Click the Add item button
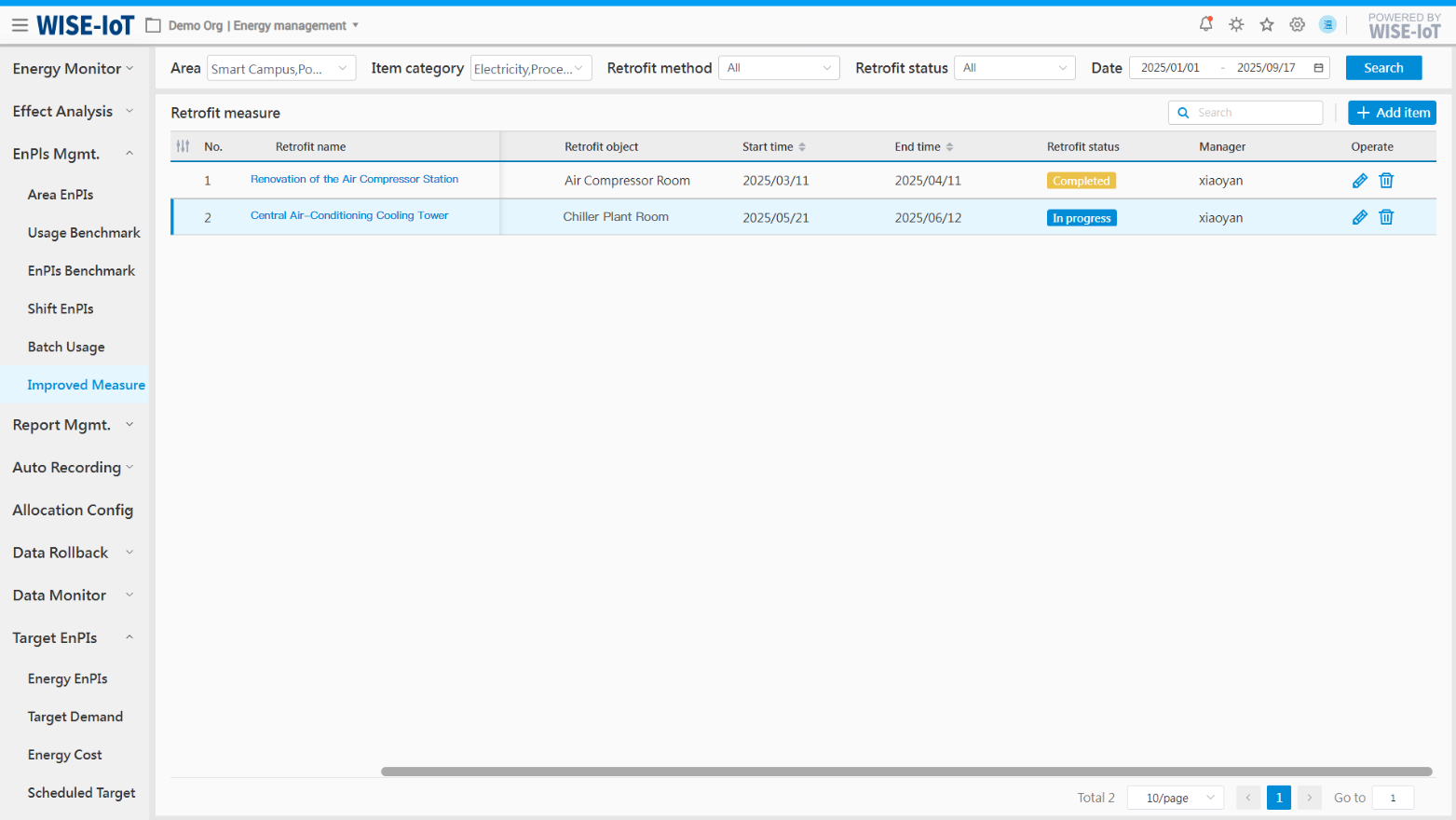The width and height of the screenshot is (1456, 820). [1392, 113]
